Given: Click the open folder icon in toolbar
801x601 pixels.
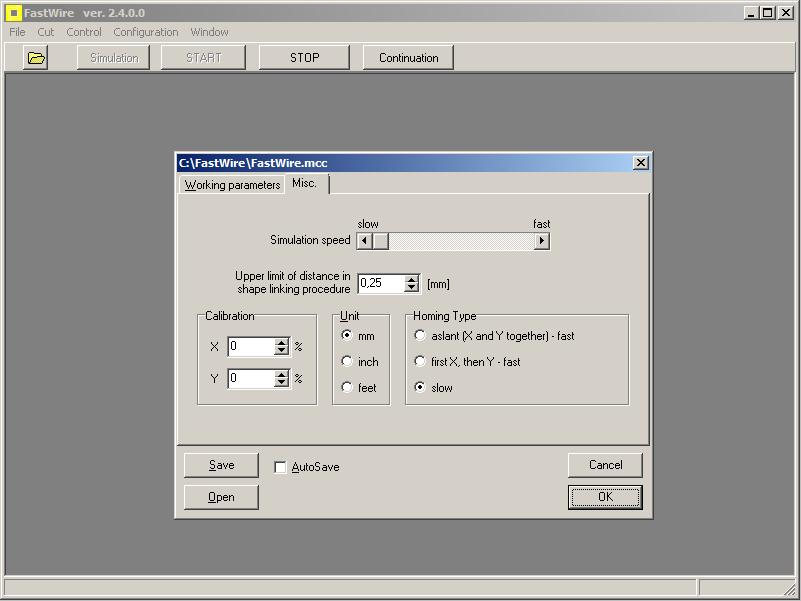Looking at the screenshot, I should [x=36, y=58].
